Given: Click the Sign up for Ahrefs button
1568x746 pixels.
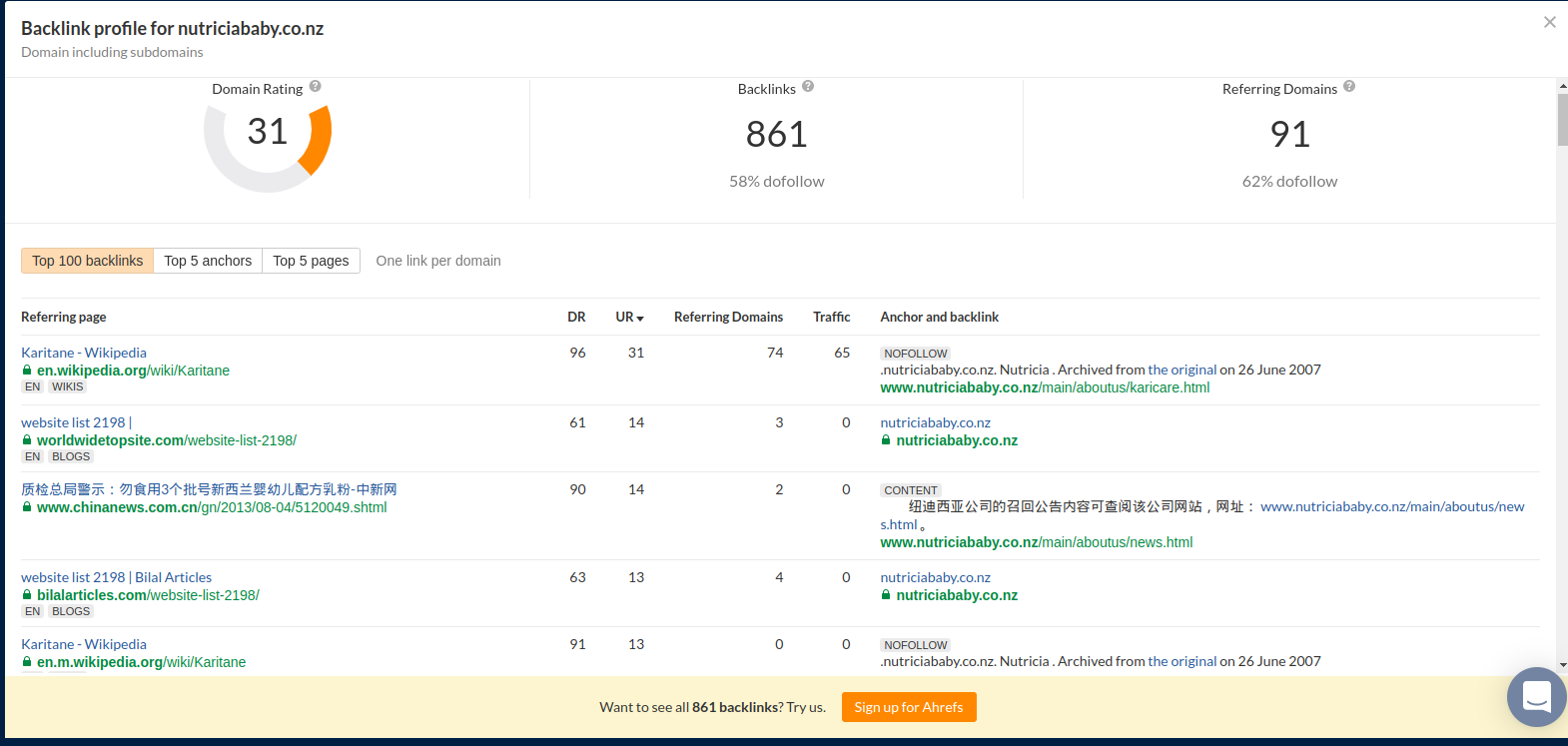Looking at the screenshot, I should coord(909,707).
